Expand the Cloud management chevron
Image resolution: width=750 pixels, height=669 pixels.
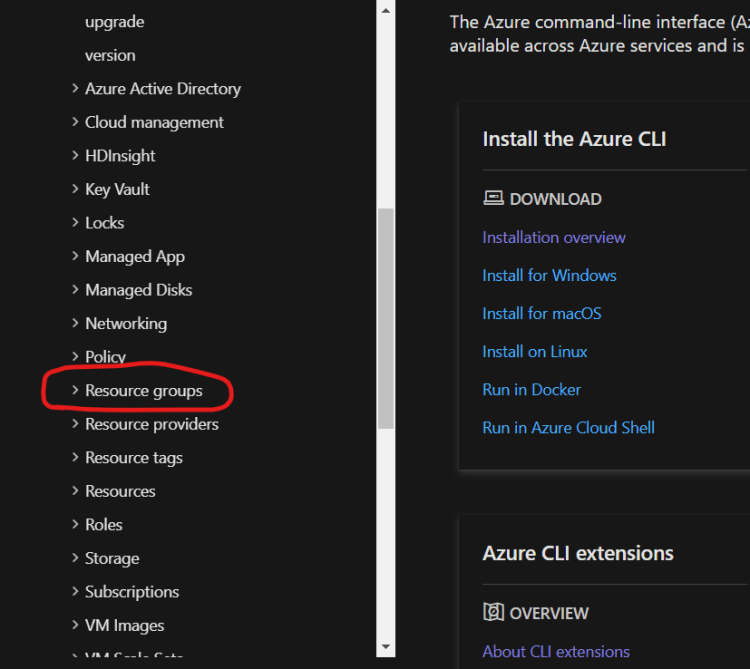click(75, 122)
